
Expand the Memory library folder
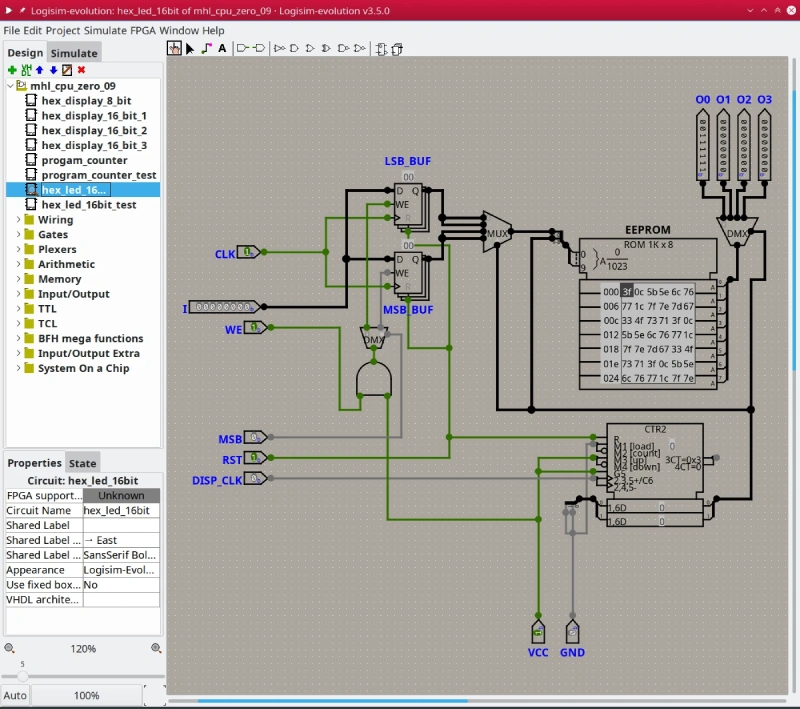18,279
